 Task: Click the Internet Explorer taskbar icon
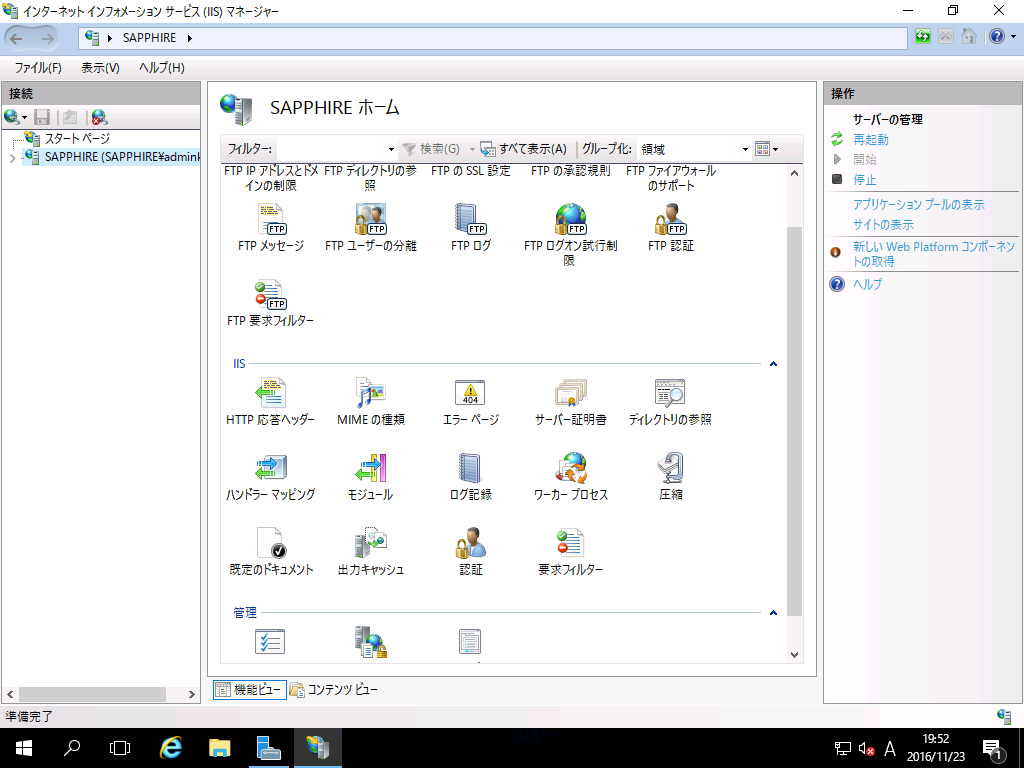pos(170,748)
